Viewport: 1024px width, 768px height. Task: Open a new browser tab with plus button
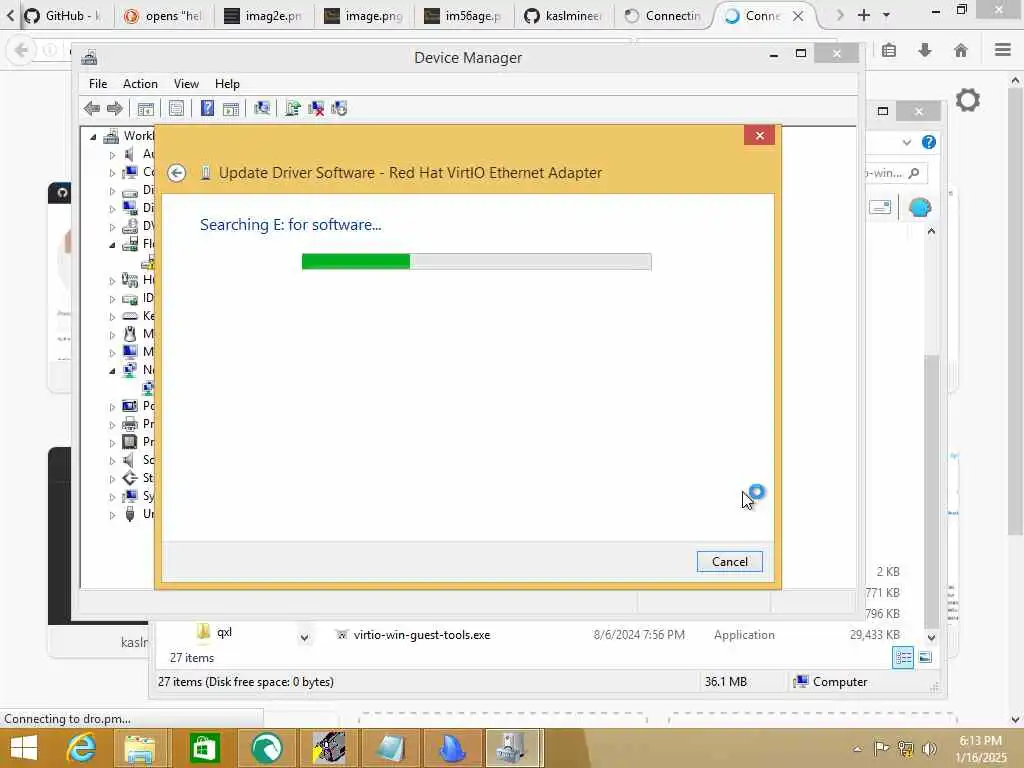click(x=863, y=15)
